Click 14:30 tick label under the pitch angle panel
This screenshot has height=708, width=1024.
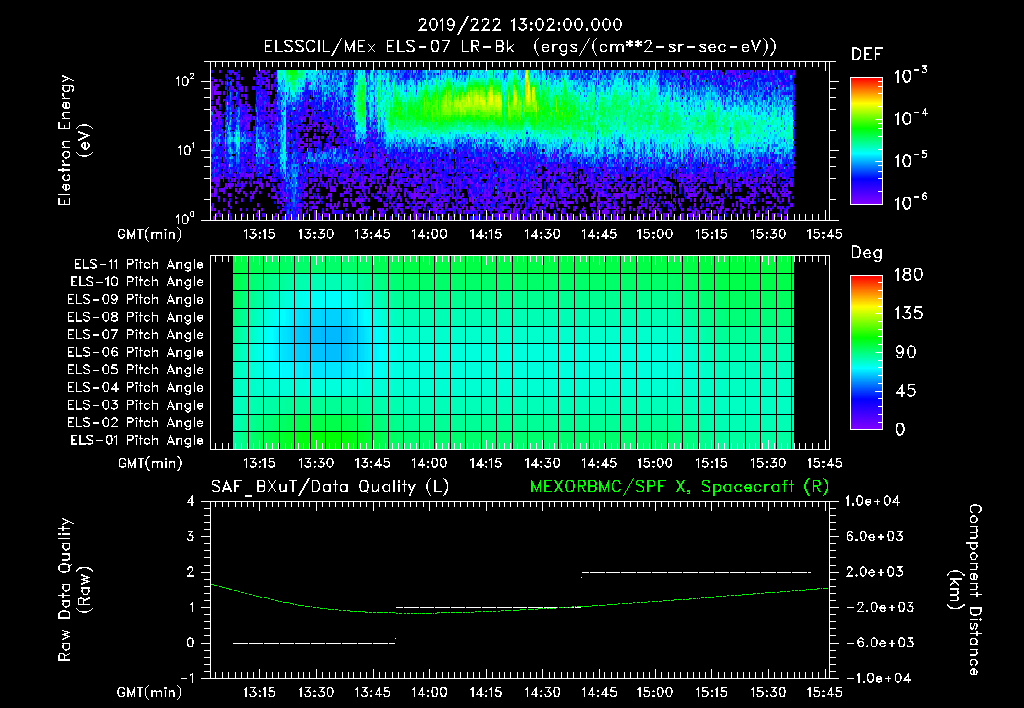(x=542, y=463)
